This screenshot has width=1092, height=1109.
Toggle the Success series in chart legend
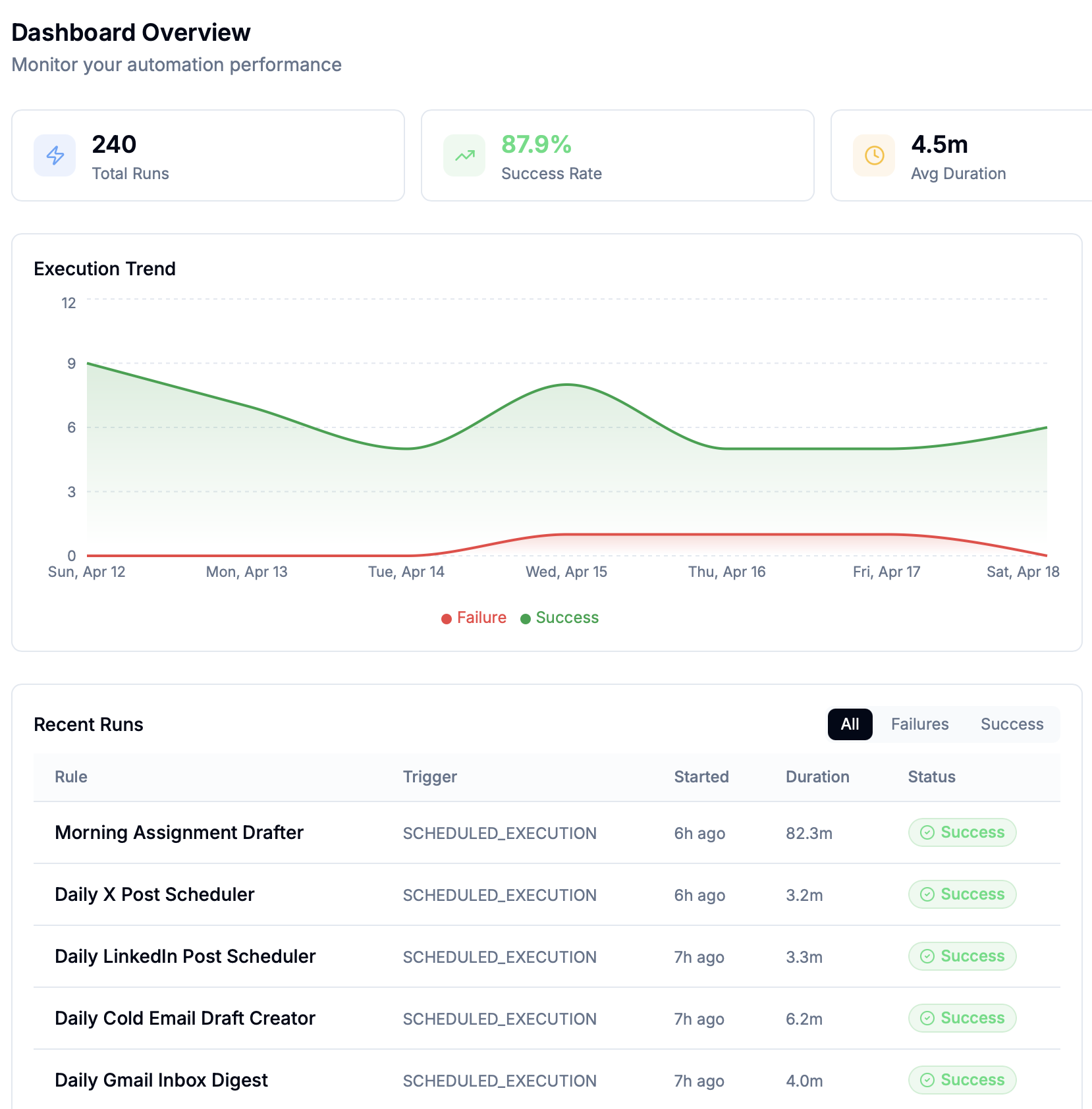[567, 618]
